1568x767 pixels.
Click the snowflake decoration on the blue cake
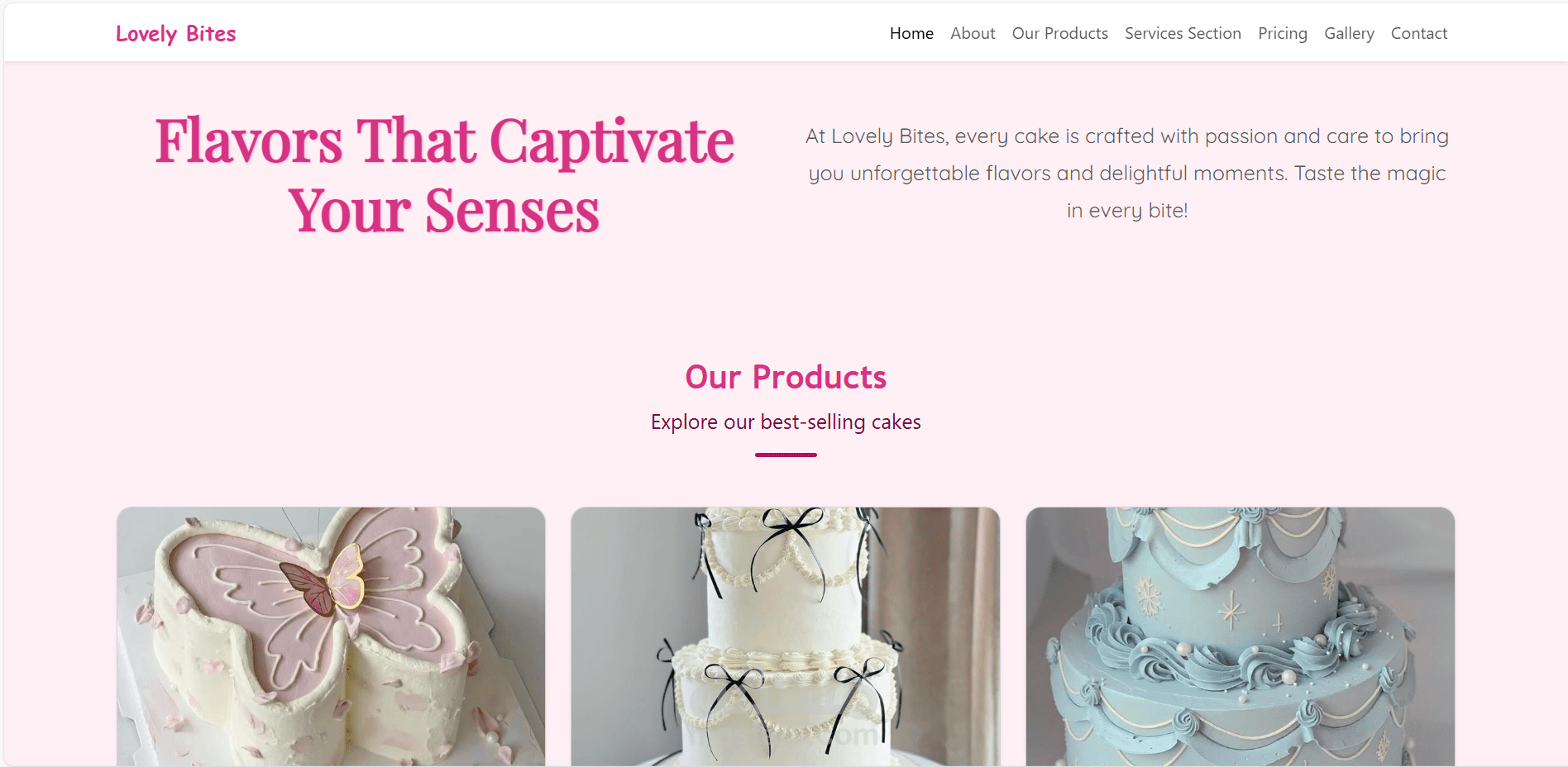(x=1149, y=597)
